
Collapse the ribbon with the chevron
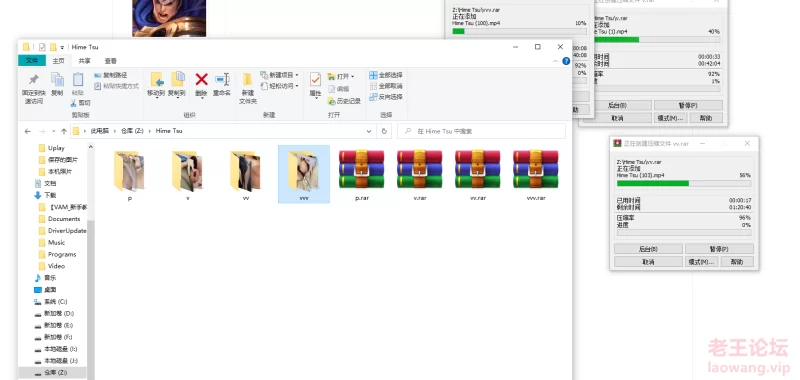(556, 61)
